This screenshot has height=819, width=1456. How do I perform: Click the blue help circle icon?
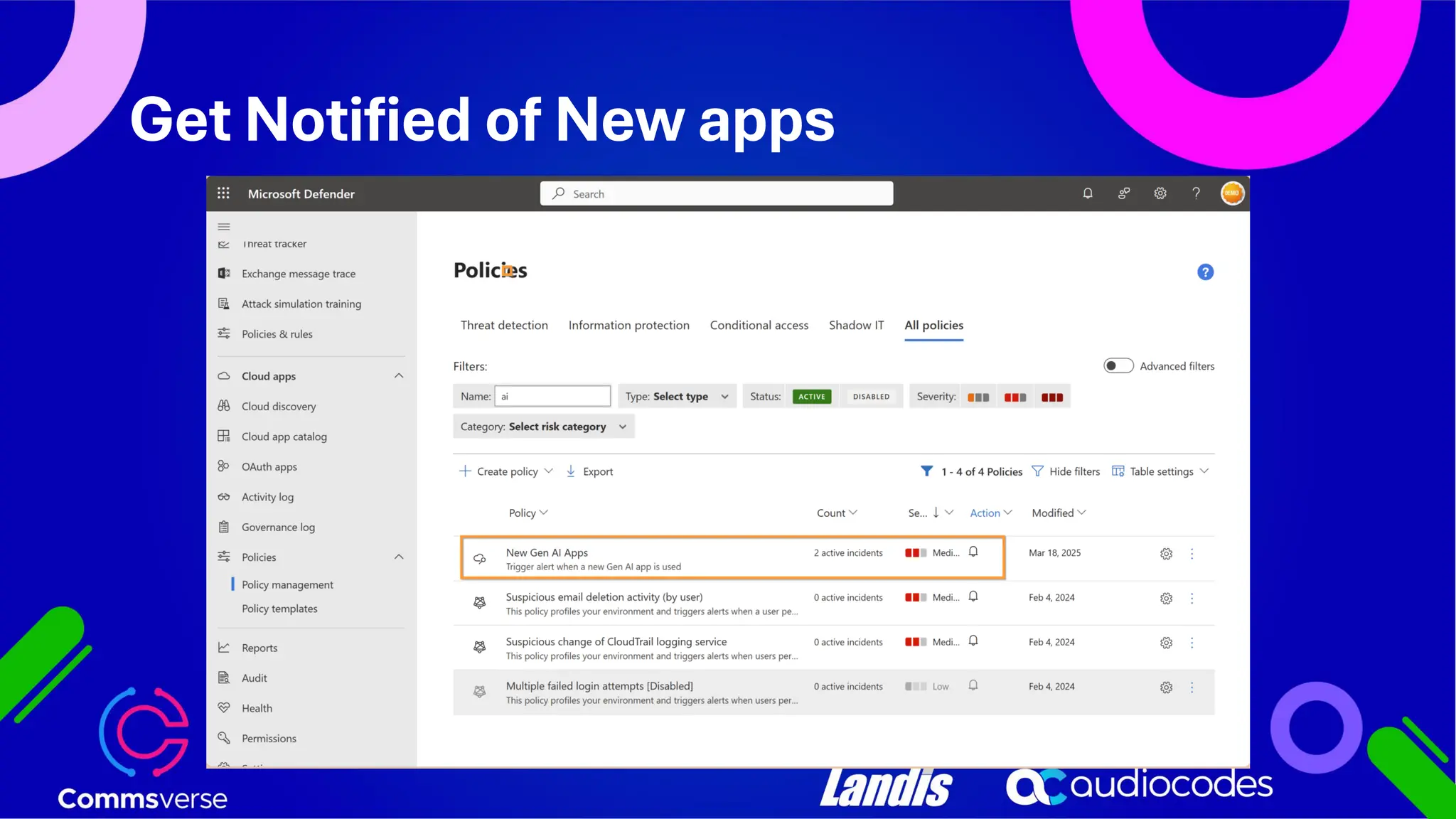1205,272
